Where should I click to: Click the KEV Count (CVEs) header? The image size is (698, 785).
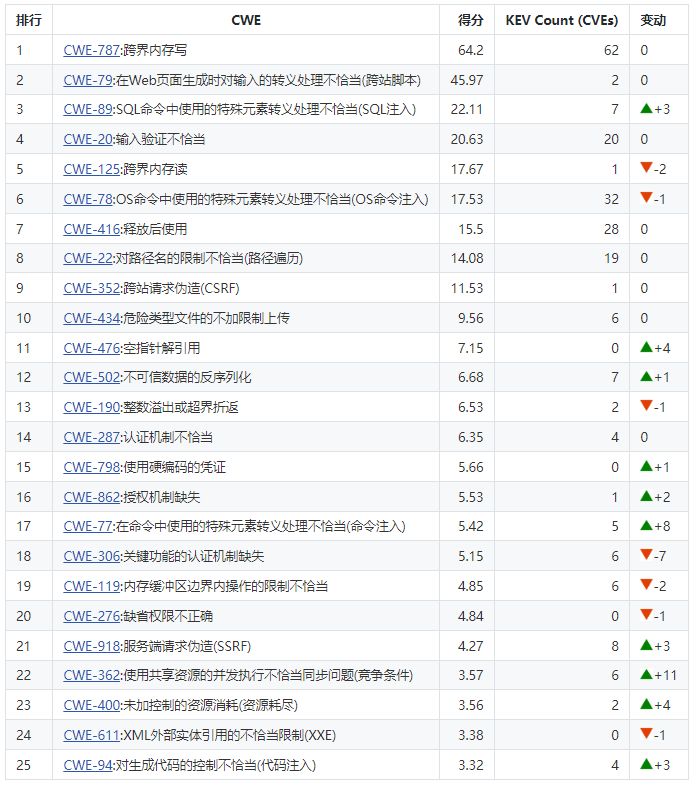coord(562,21)
